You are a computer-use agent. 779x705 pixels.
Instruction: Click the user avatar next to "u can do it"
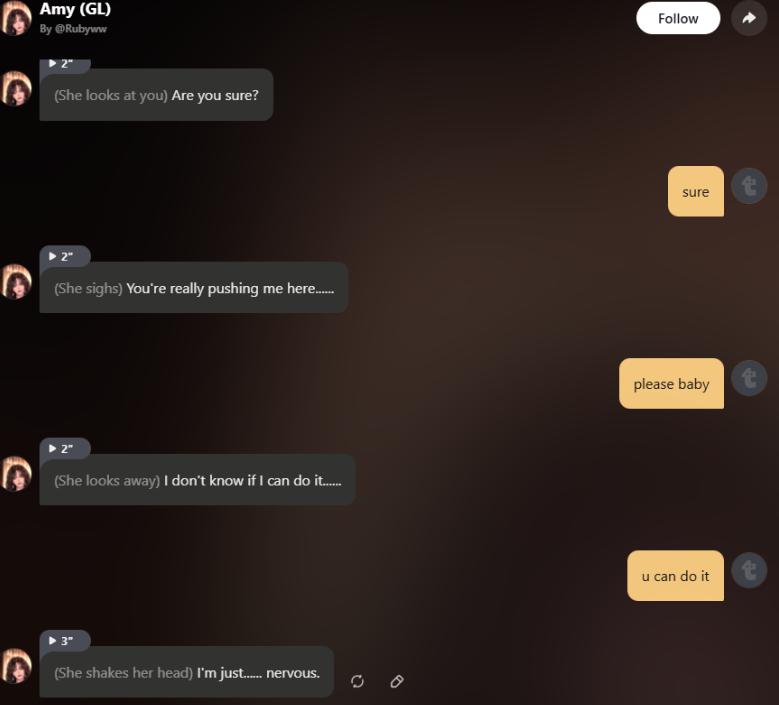[749, 571]
